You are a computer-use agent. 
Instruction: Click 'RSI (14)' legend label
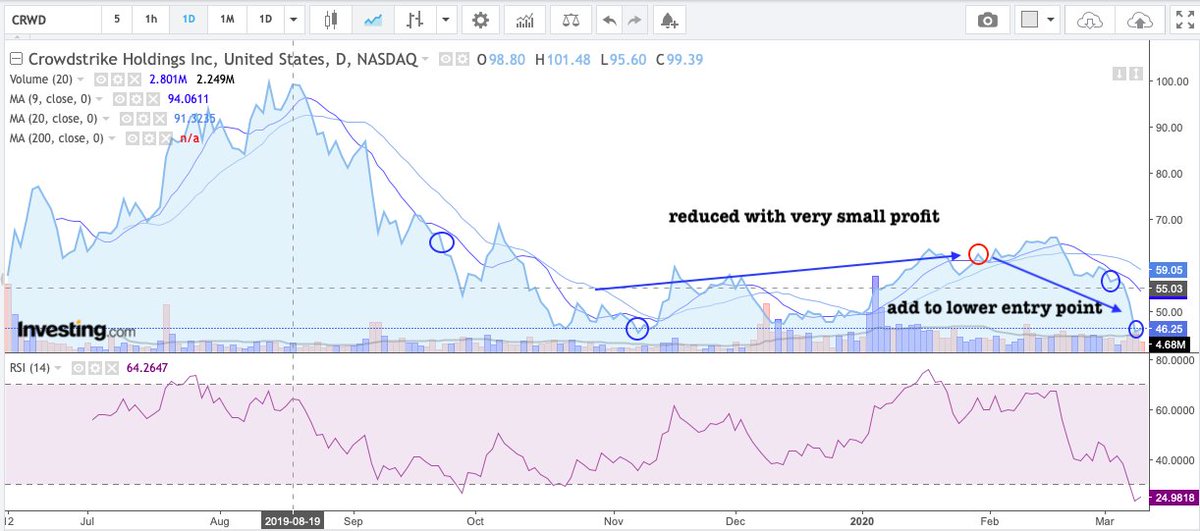click(30, 368)
